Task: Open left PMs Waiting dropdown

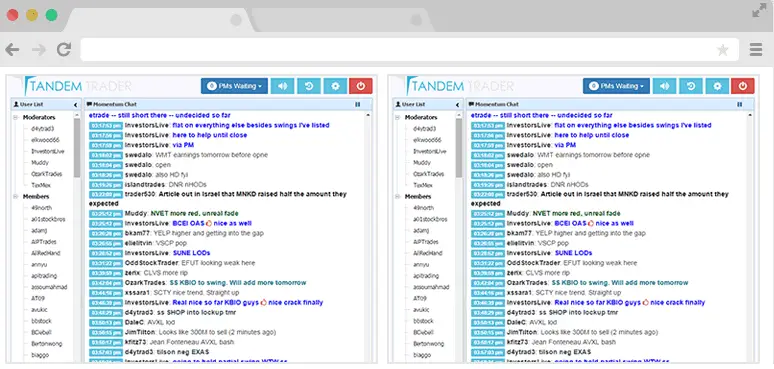Action: (234, 86)
